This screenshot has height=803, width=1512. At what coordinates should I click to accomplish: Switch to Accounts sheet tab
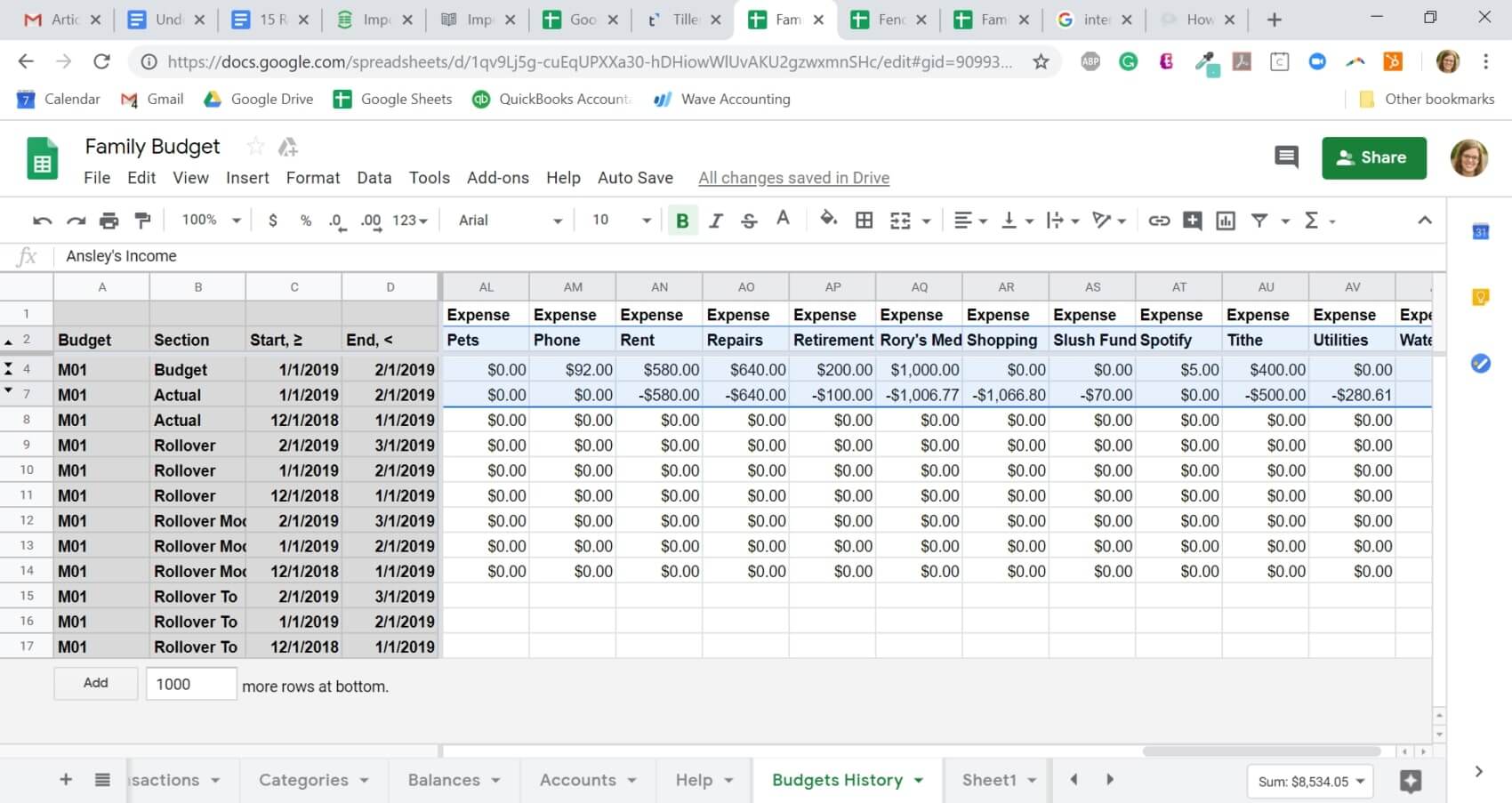[578, 780]
